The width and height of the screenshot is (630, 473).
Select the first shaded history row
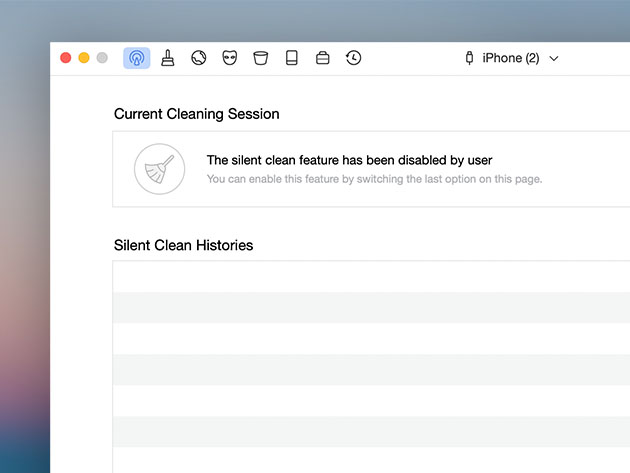click(x=371, y=308)
